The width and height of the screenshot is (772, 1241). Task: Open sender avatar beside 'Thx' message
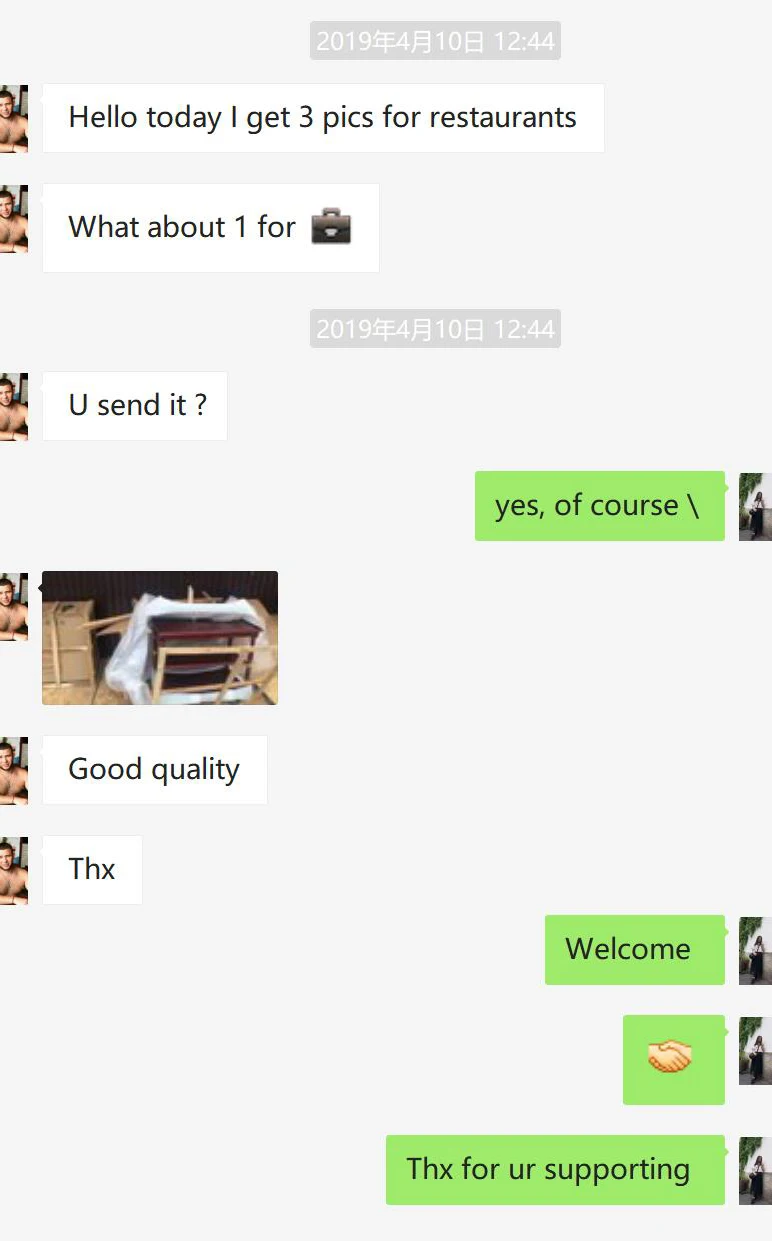pyautogui.click(x=14, y=870)
